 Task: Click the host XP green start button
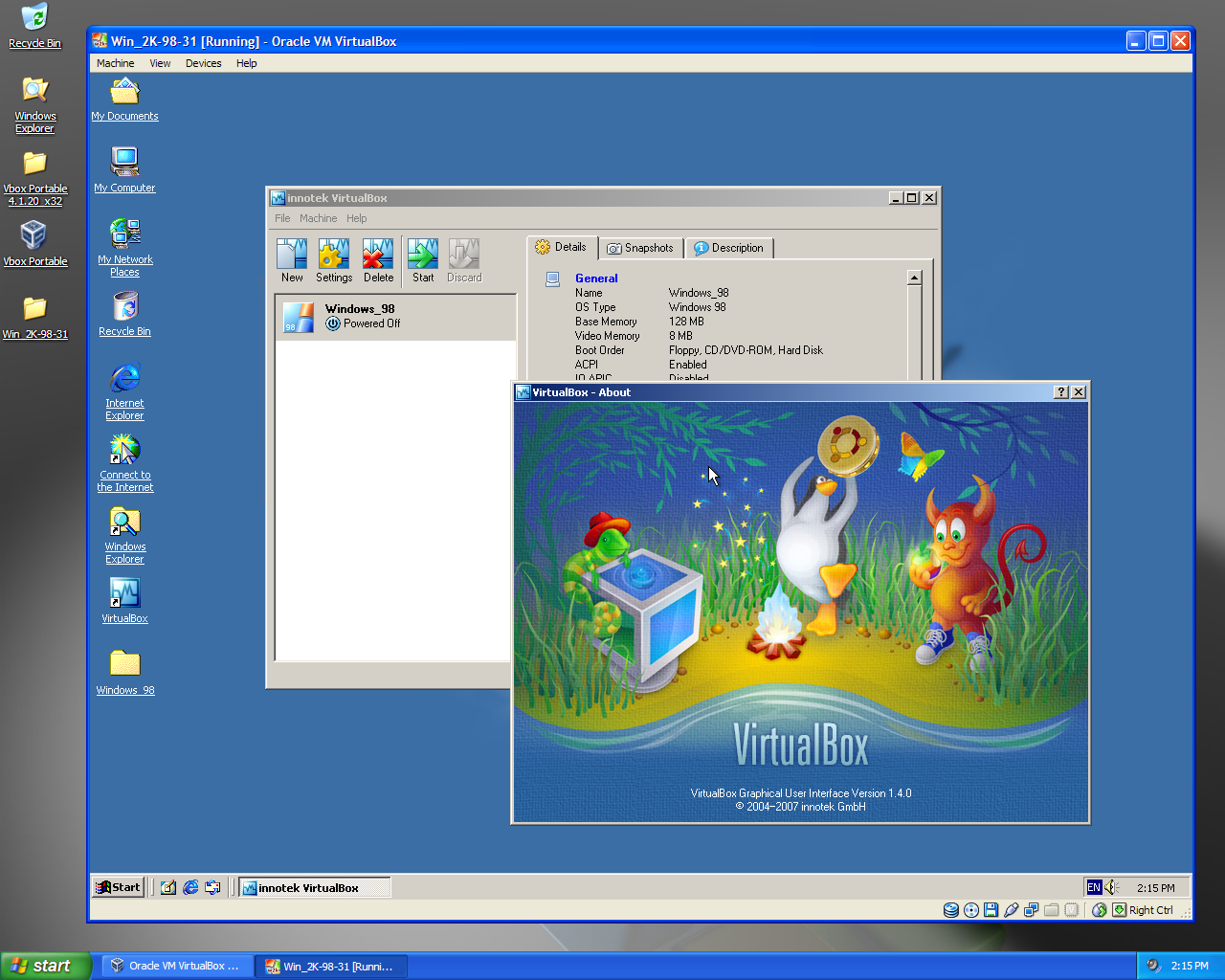(x=46, y=966)
